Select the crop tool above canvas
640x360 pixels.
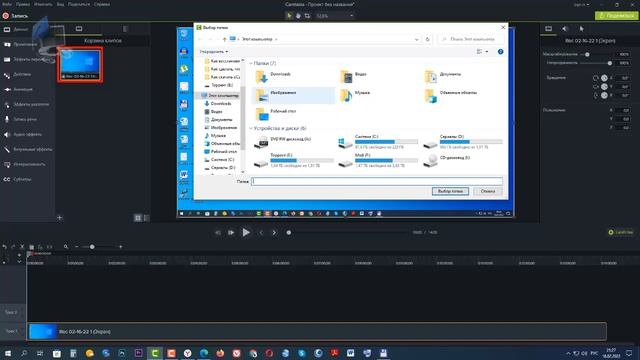(307, 16)
